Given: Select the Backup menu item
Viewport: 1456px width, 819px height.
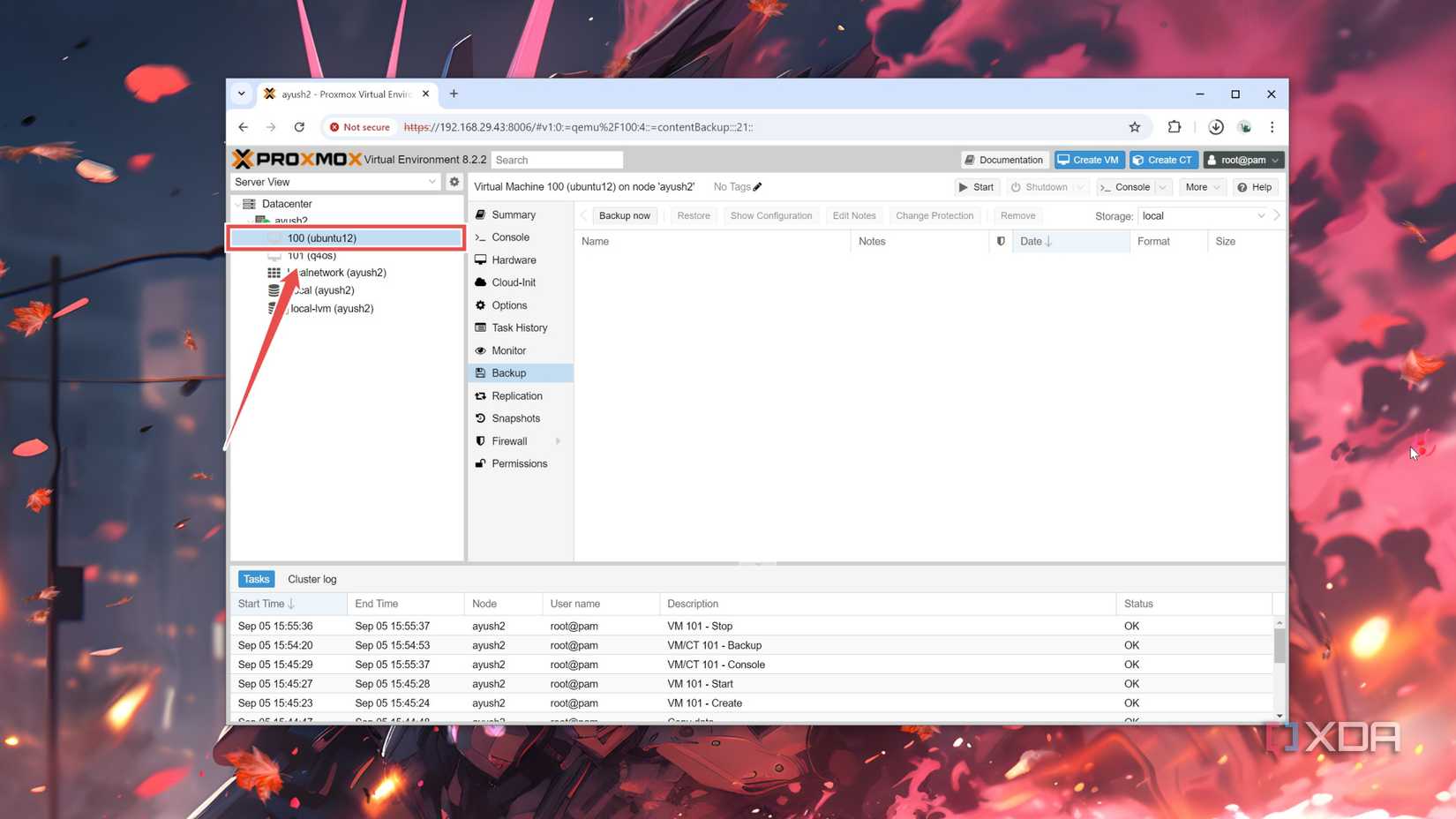Looking at the screenshot, I should [520, 373].
